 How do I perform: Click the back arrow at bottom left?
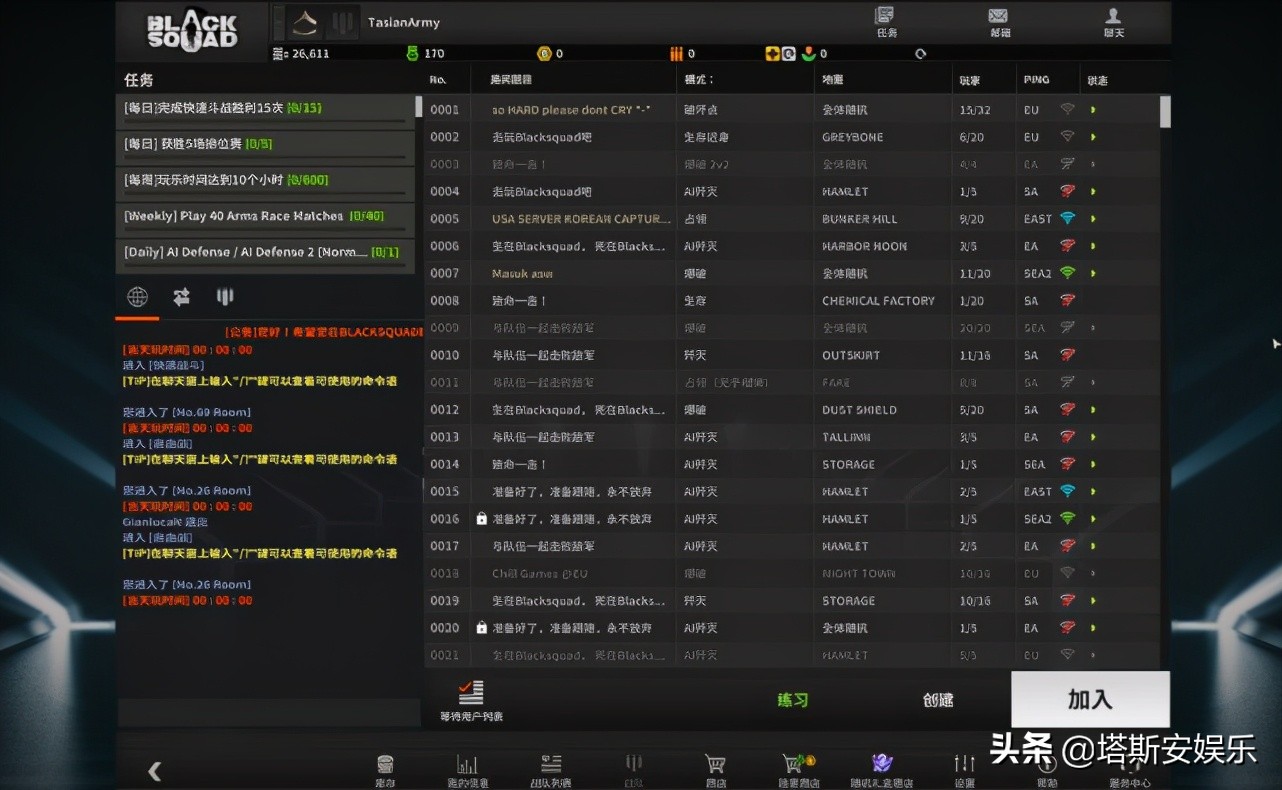pyautogui.click(x=154, y=770)
